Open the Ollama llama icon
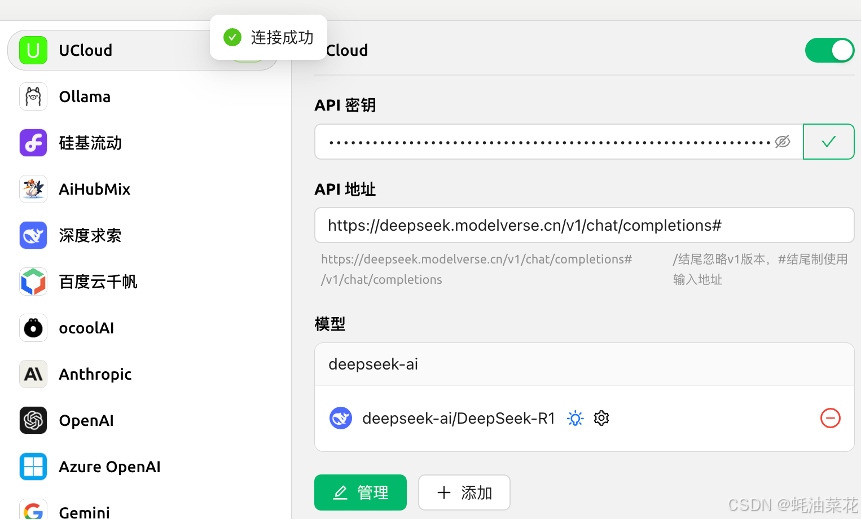This screenshot has width=862, height=520. pyautogui.click(x=33, y=97)
